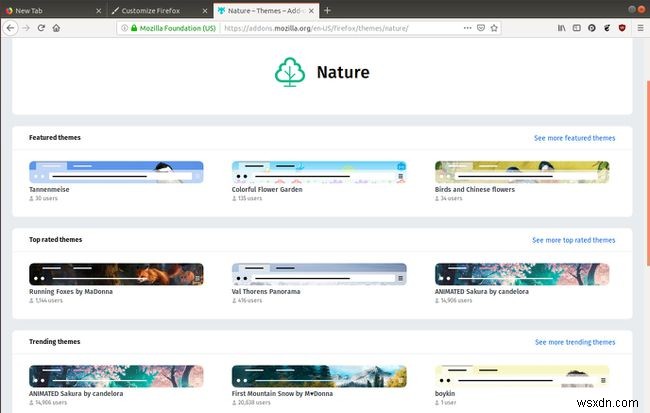
Task: Save page to Pocket
Action: click(481, 28)
